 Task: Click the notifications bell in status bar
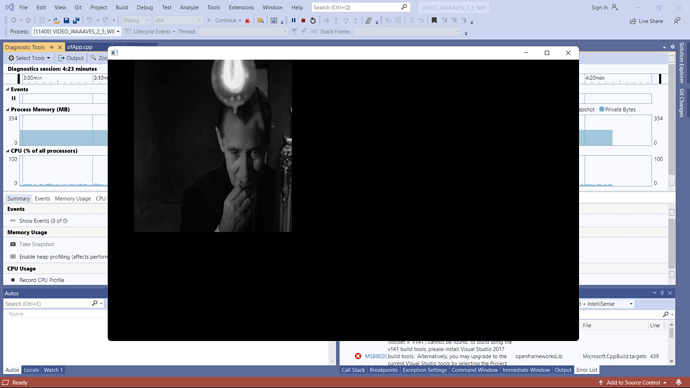679,382
